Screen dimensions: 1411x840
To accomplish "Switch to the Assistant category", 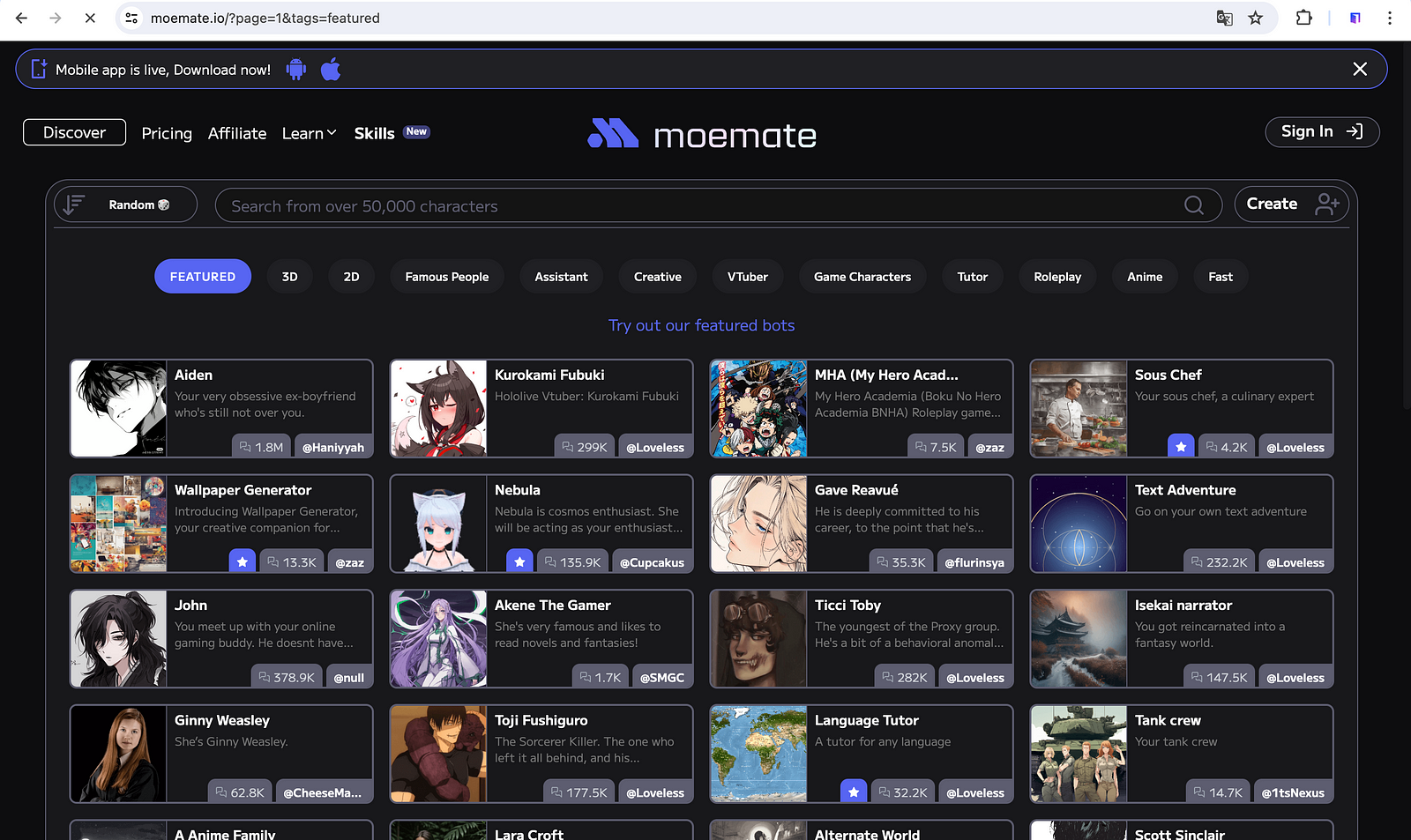I will click(x=562, y=277).
